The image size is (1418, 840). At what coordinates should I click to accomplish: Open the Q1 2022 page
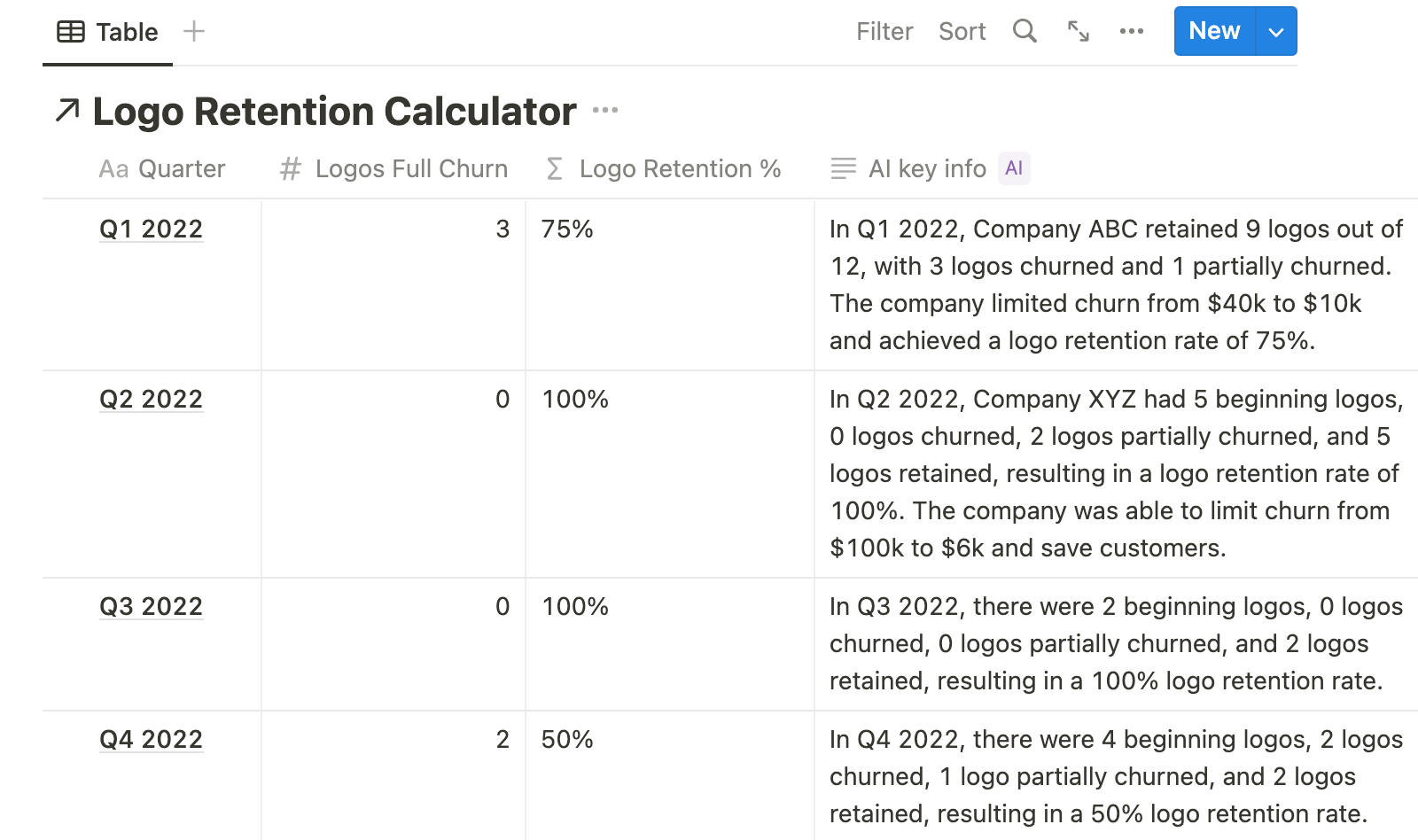[151, 229]
